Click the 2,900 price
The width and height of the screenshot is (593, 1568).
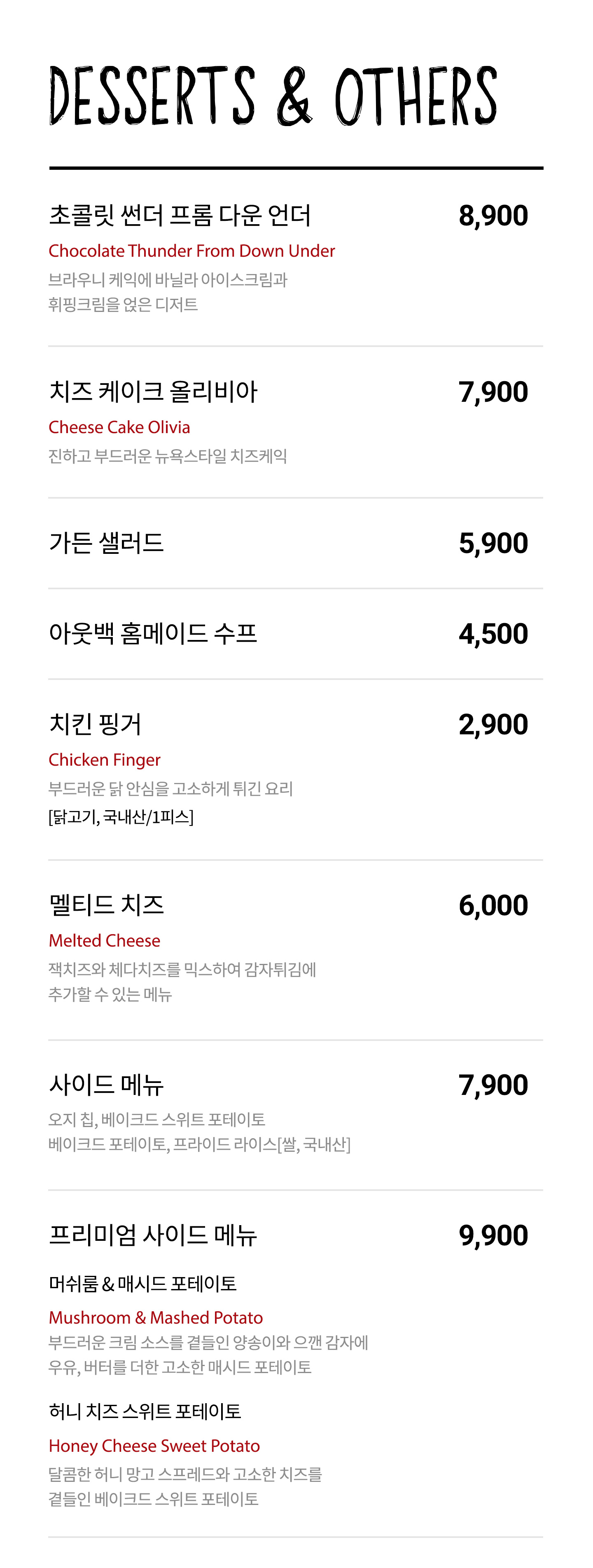493,724
